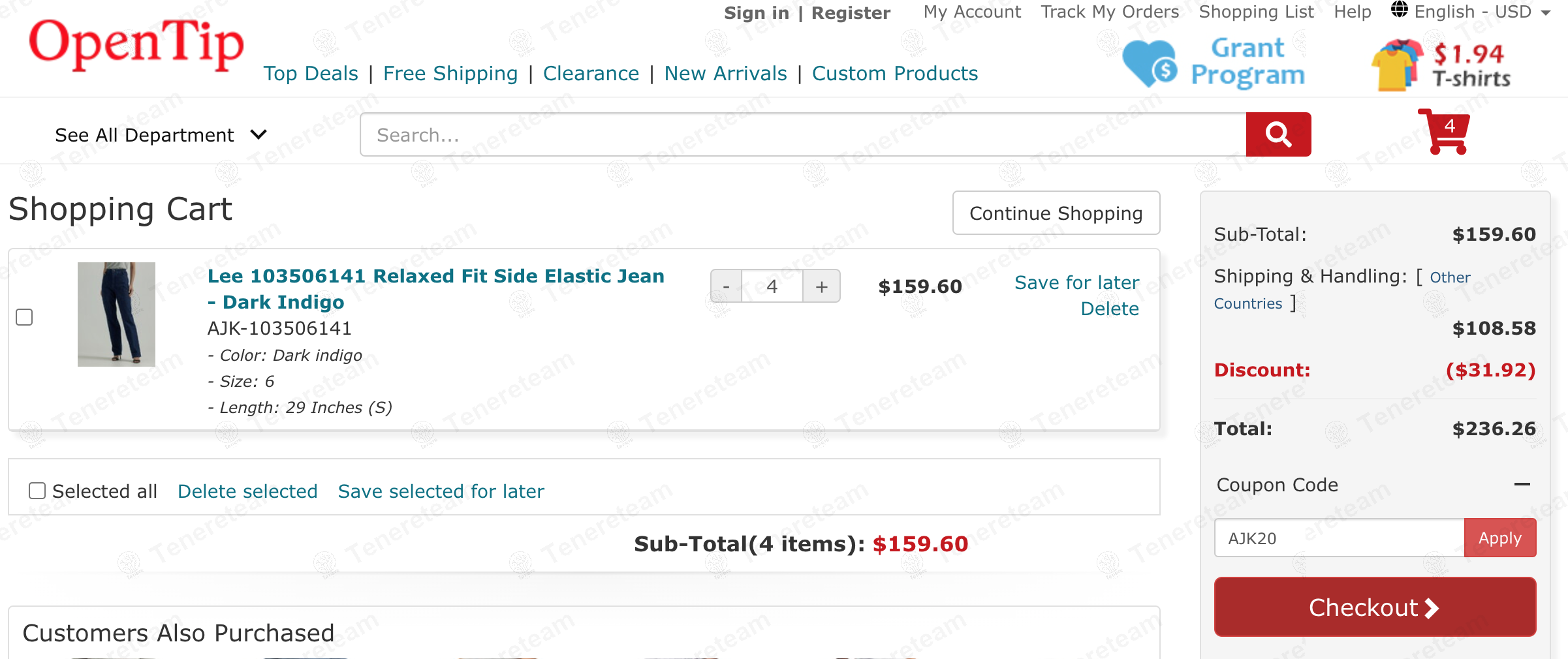Click the red search magnifier button

pyautogui.click(x=1278, y=134)
